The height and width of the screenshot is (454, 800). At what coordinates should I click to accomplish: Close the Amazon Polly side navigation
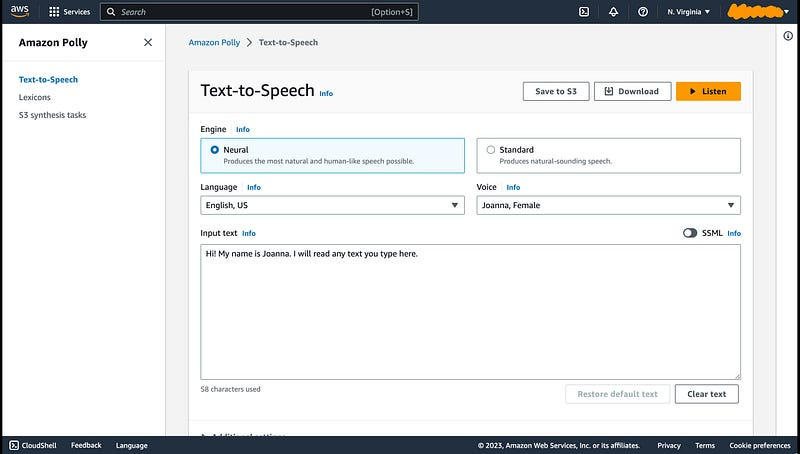[148, 42]
